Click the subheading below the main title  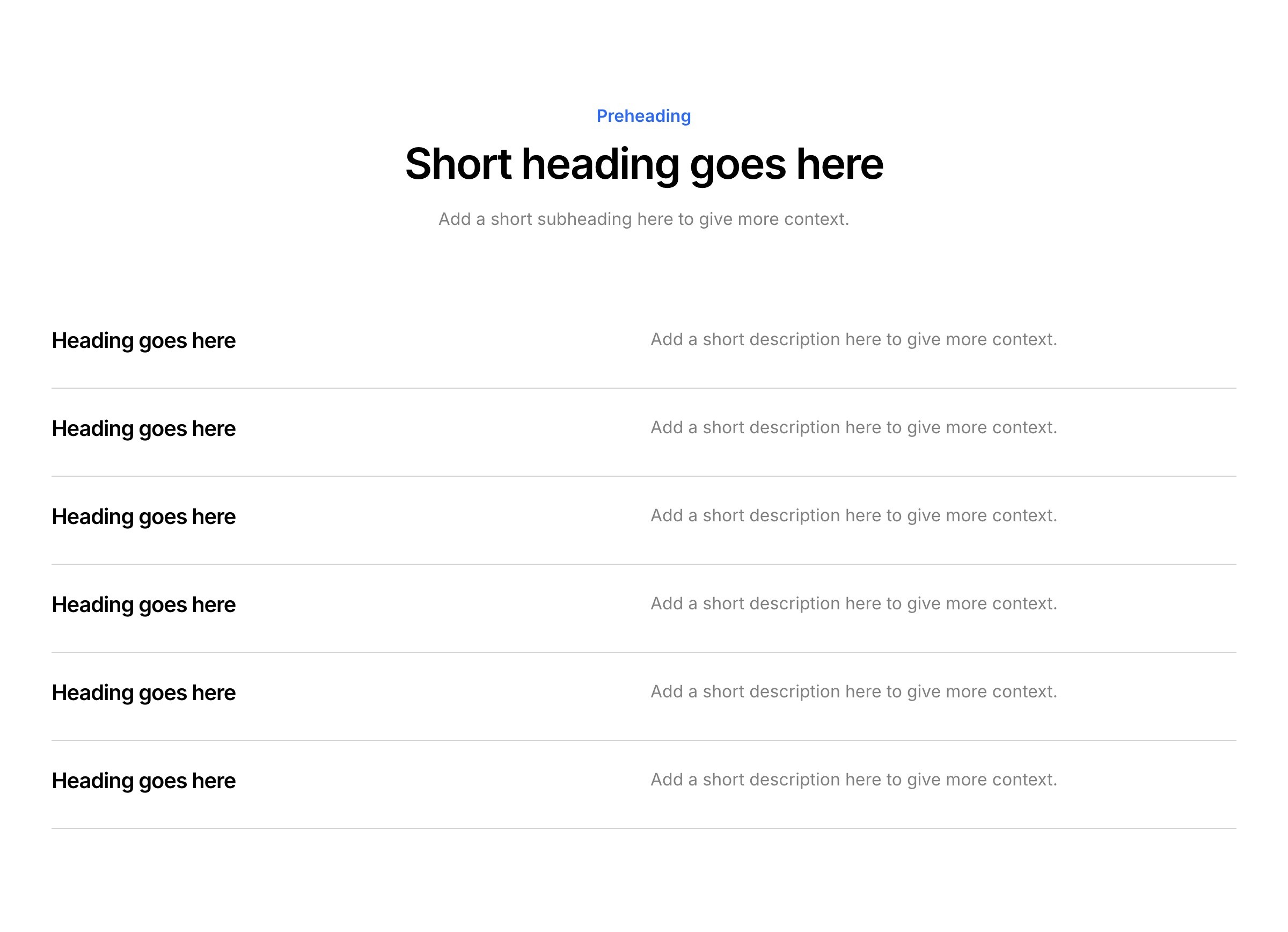643,219
